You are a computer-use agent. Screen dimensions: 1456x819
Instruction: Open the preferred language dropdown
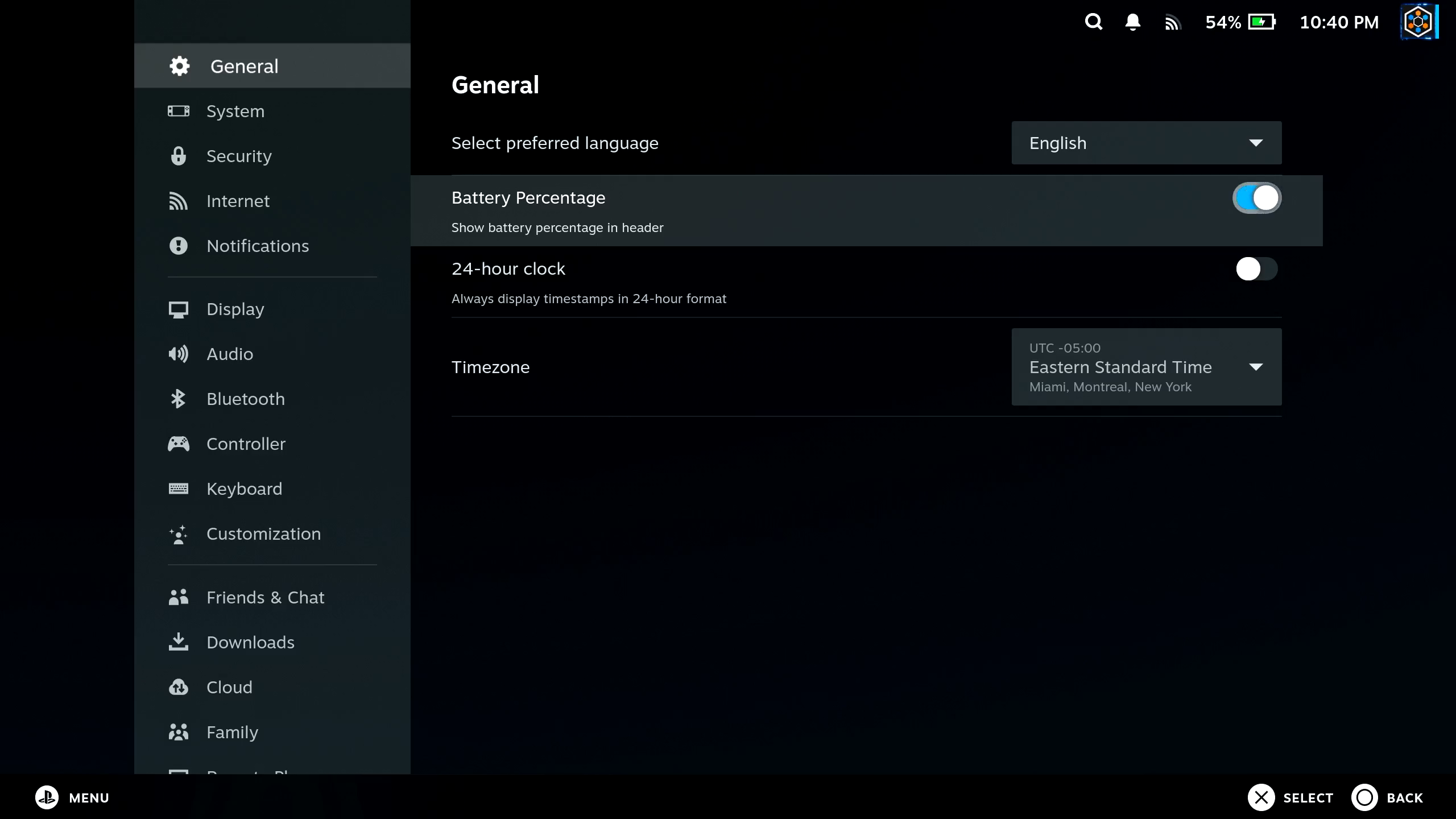click(1146, 143)
